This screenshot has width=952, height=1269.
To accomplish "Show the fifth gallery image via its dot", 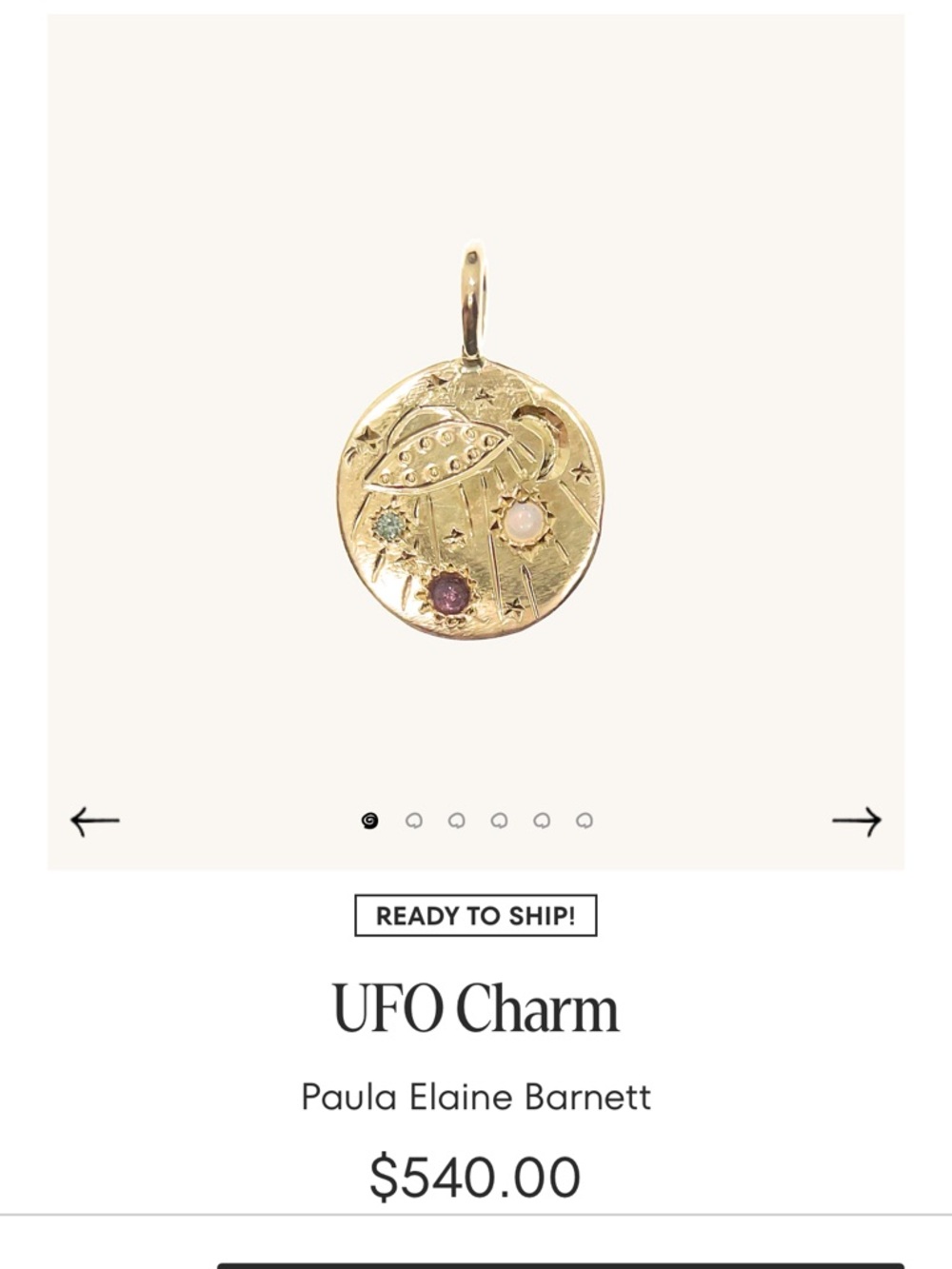I will 542,821.
